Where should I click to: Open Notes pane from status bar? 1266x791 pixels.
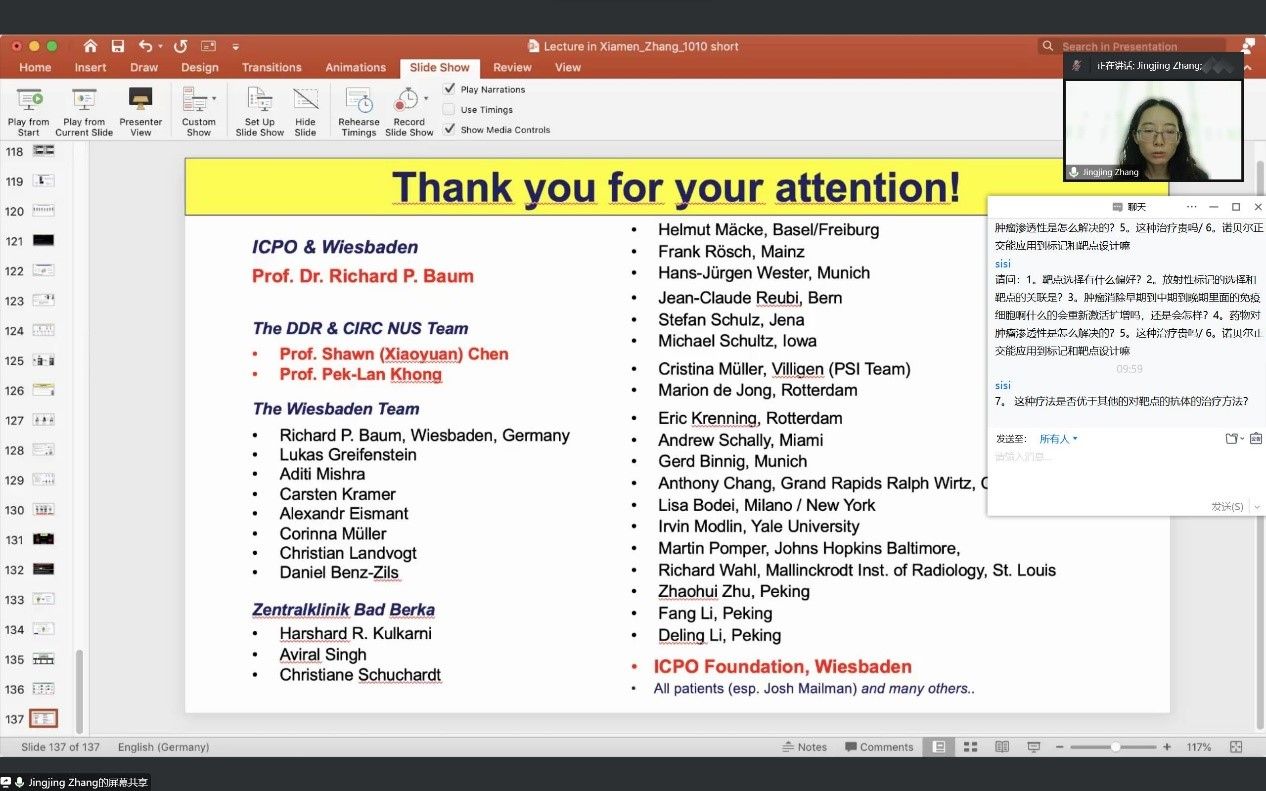pos(804,747)
